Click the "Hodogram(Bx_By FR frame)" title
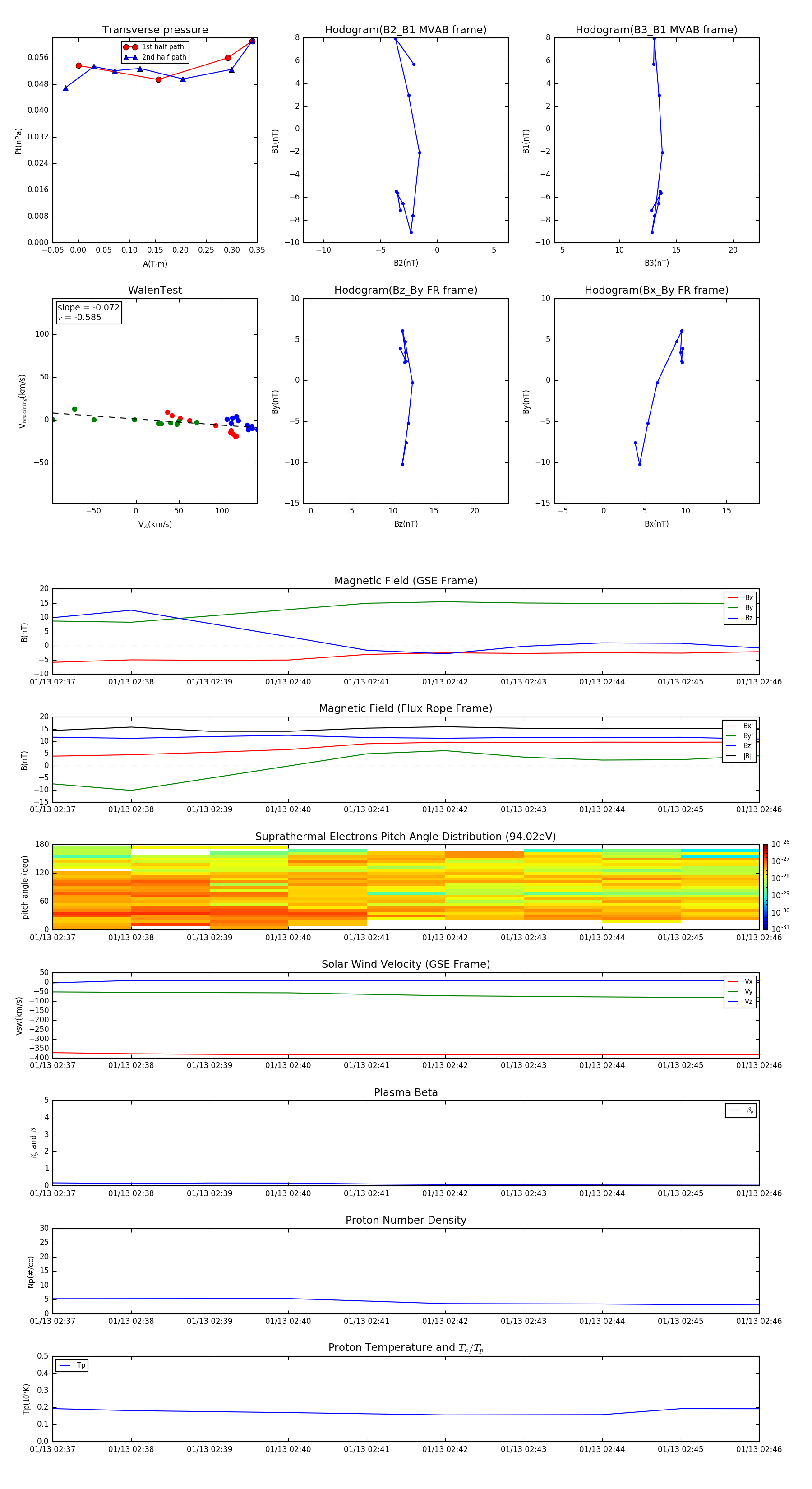 656,290
